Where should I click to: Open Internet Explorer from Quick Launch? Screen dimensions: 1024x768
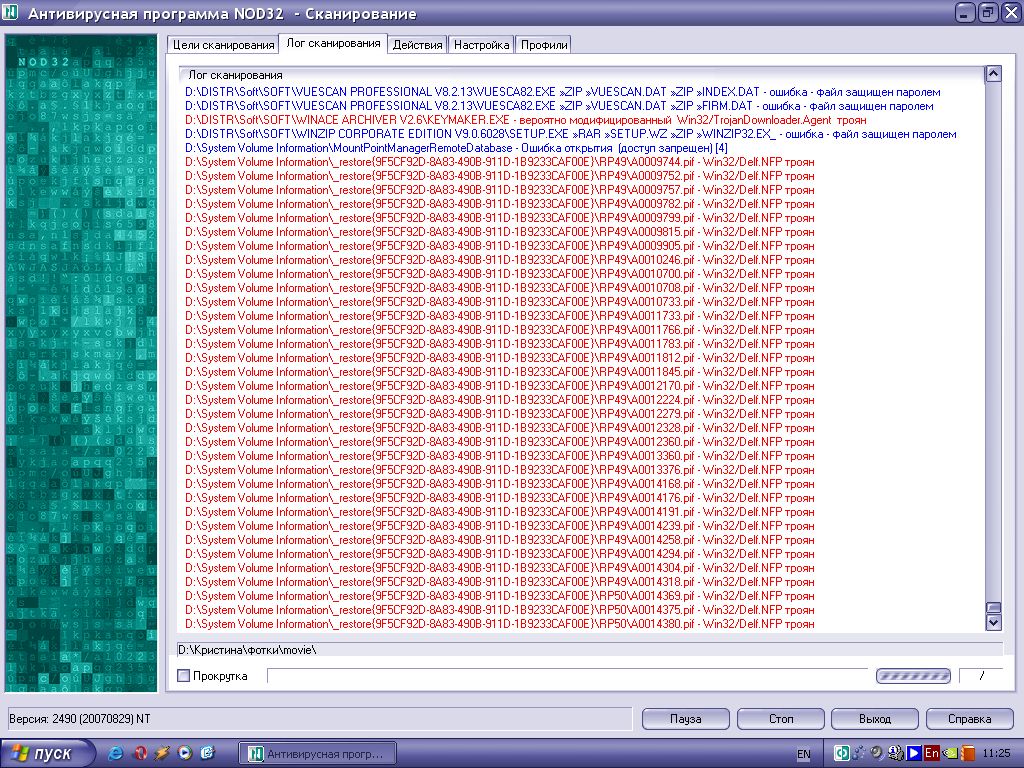click(x=115, y=753)
